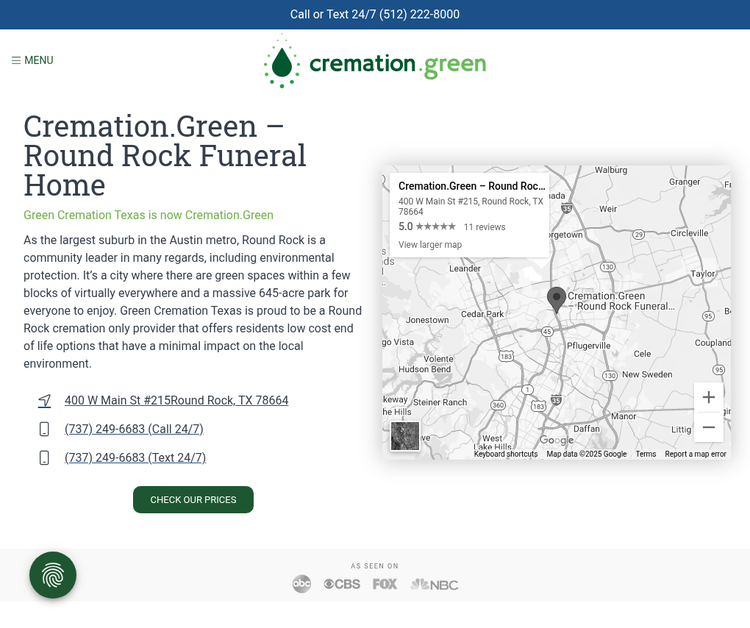Click the location arrow icon beside address
This screenshot has height=628, width=750.
44,401
